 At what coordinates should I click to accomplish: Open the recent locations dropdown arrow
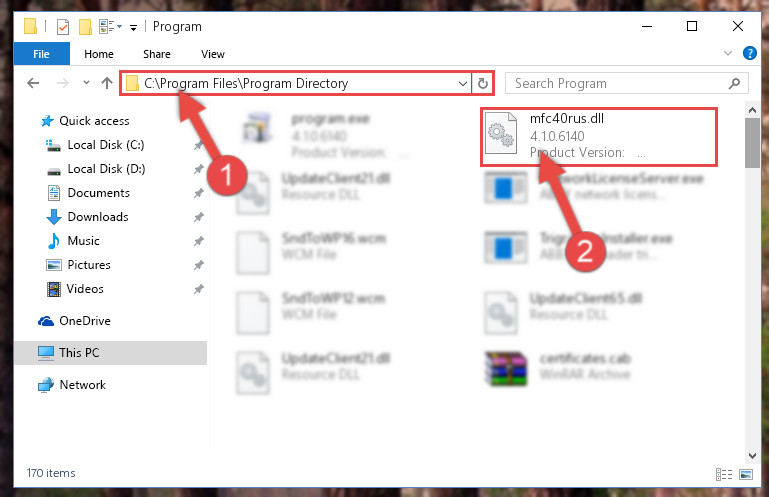click(86, 82)
